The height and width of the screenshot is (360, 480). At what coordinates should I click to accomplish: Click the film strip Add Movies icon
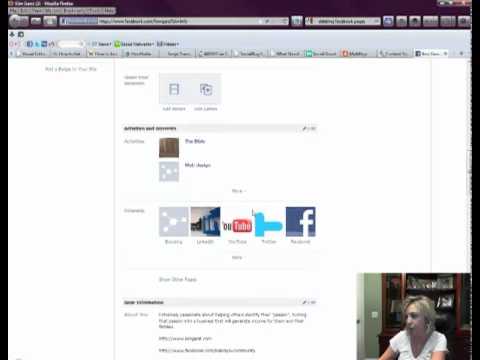tap(174, 89)
